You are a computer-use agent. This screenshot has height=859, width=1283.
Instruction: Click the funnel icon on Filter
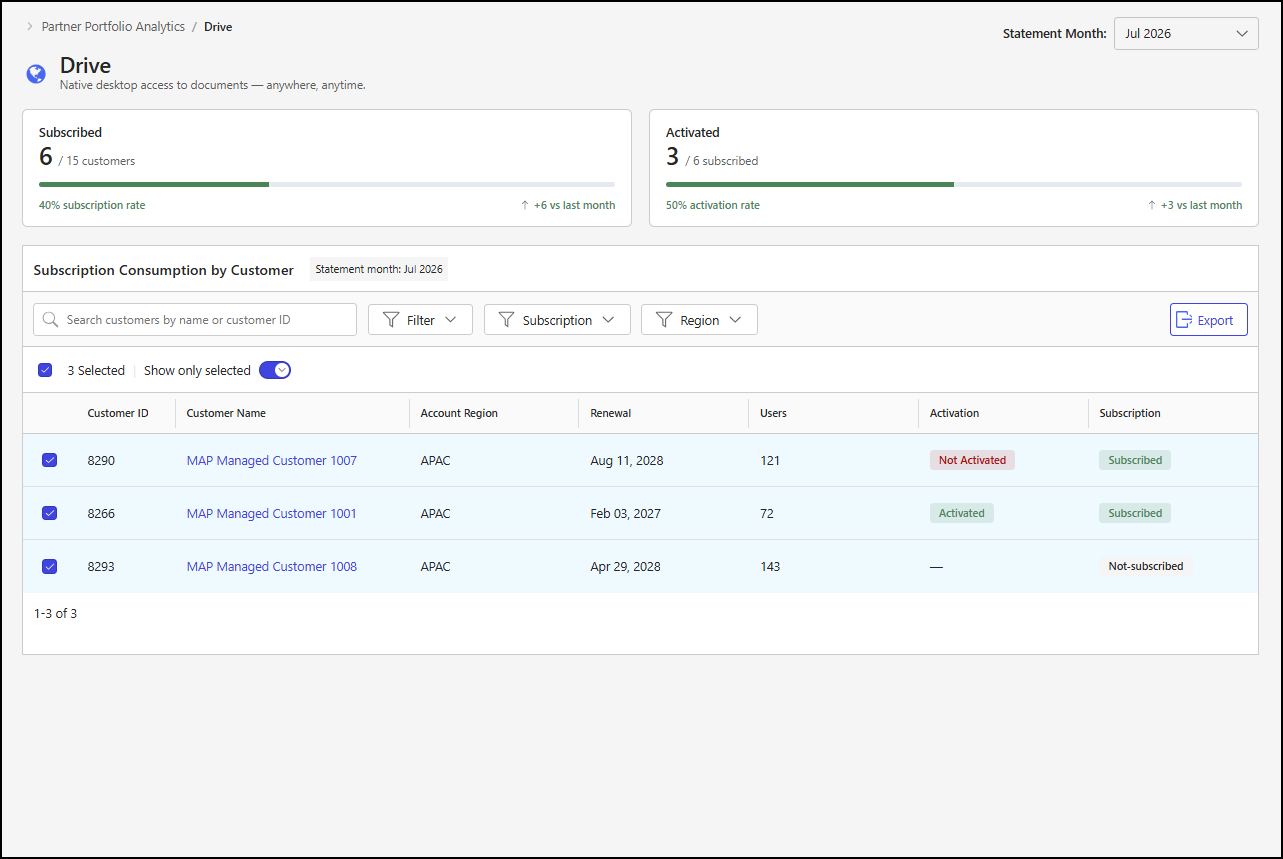point(391,320)
